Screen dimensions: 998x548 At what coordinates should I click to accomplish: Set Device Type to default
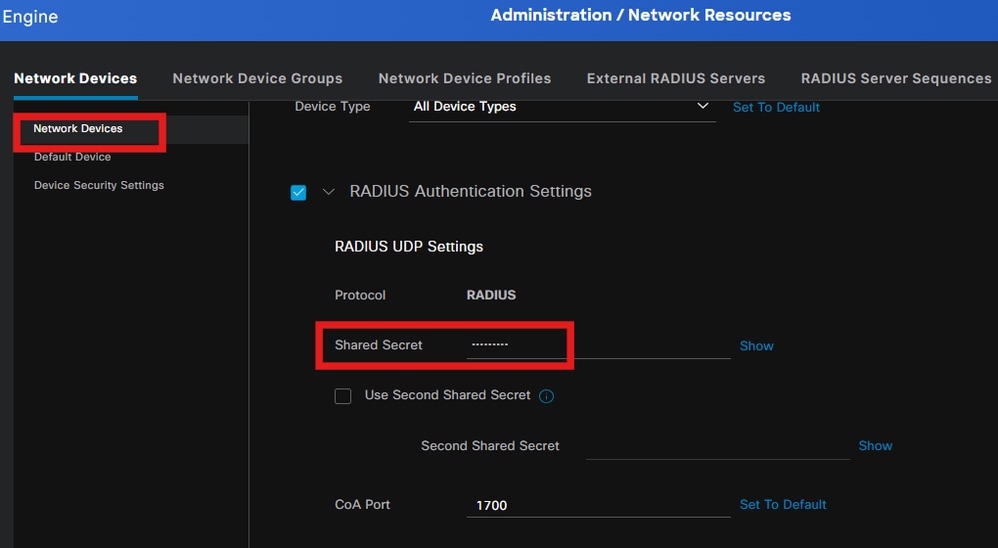pyautogui.click(x=776, y=108)
